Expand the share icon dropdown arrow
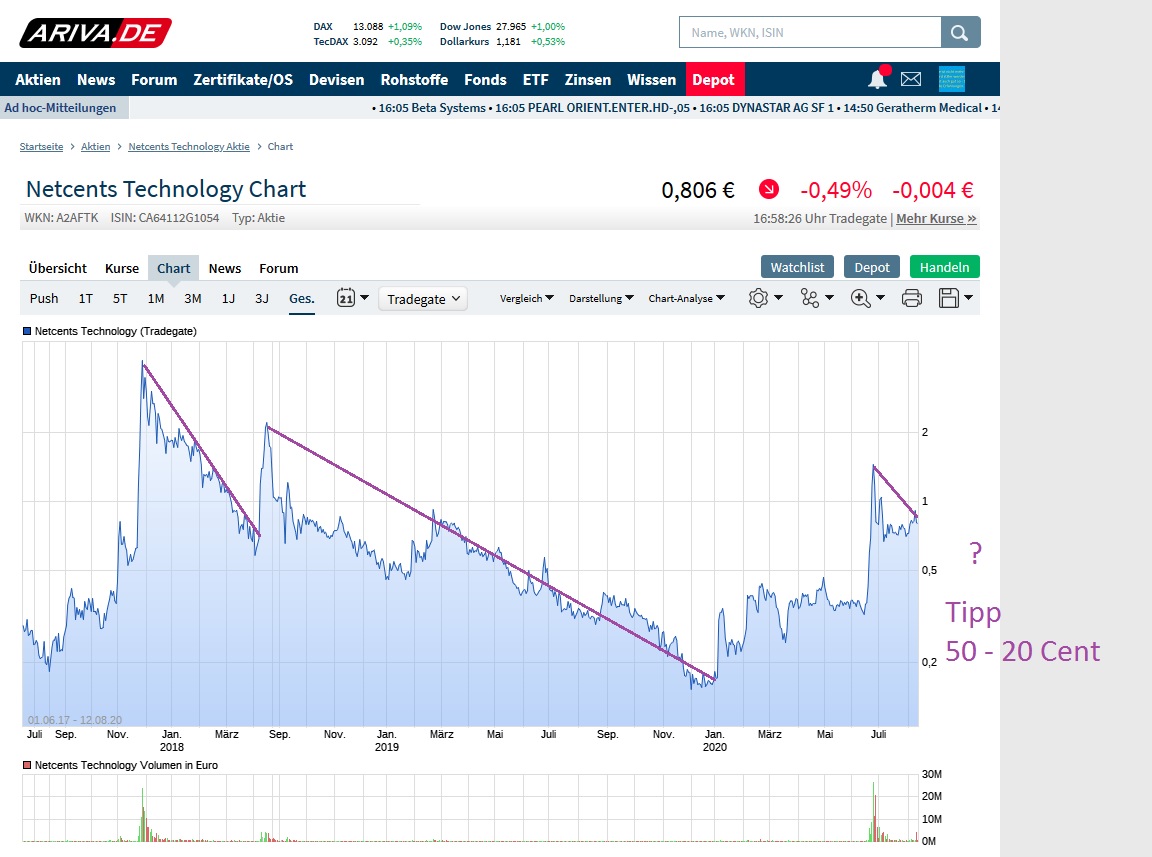This screenshot has height=857, width=1152. click(x=829, y=298)
